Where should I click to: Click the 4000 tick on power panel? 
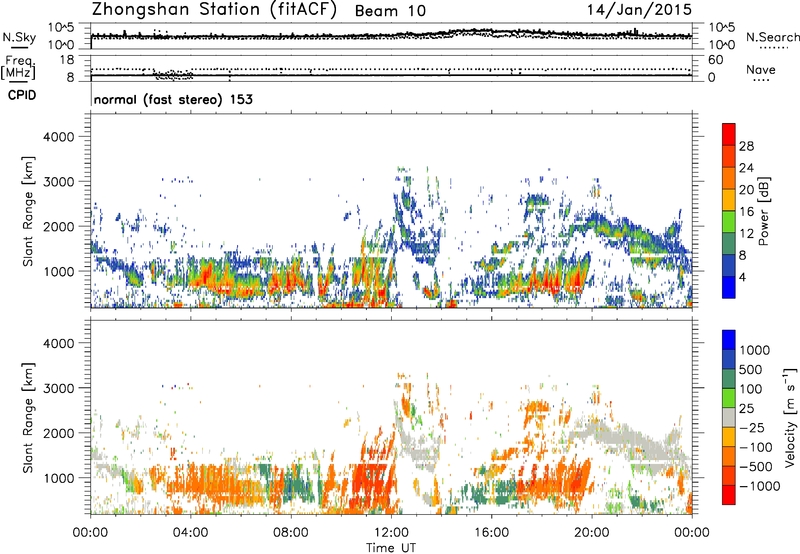point(58,137)
